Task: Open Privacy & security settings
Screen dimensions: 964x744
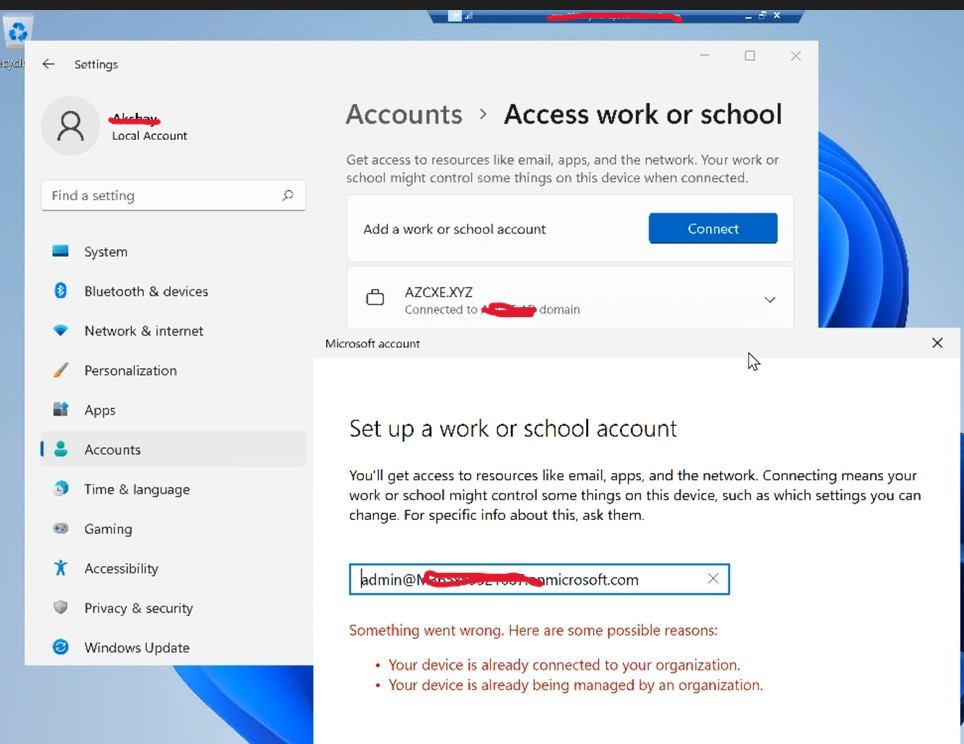Action: click(173, 608)
